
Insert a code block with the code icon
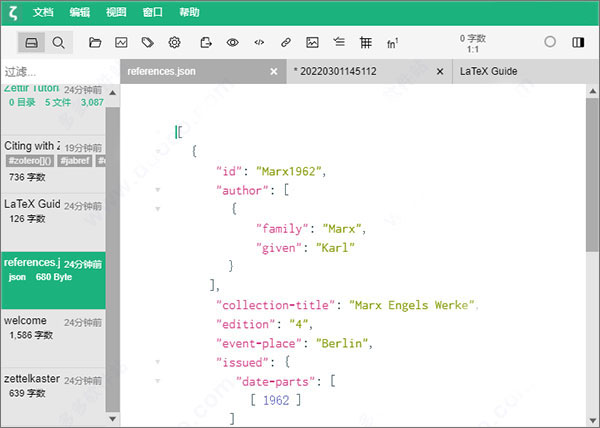[259, 42]
